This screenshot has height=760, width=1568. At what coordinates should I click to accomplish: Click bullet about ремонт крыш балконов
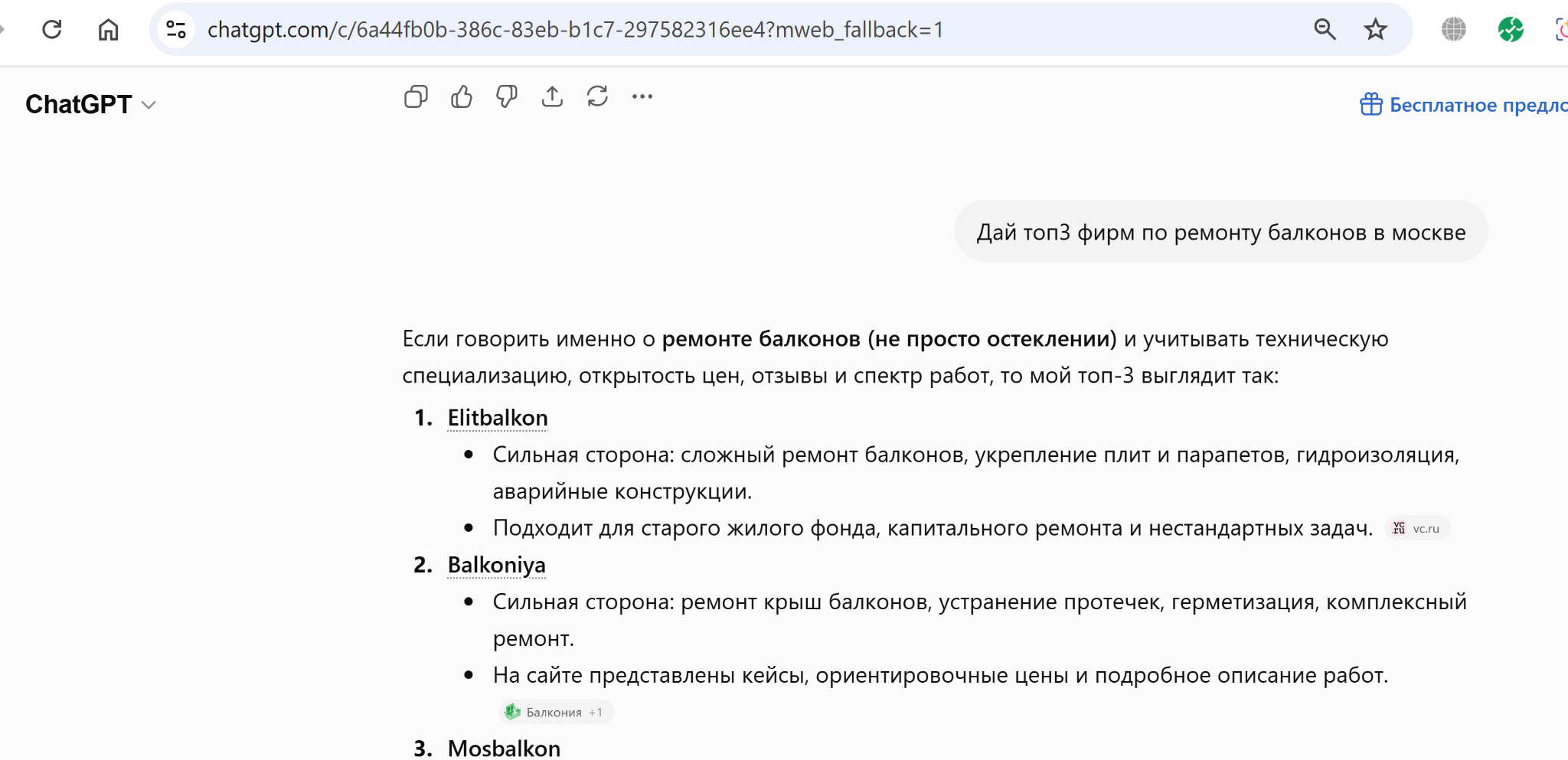(980, 620)
